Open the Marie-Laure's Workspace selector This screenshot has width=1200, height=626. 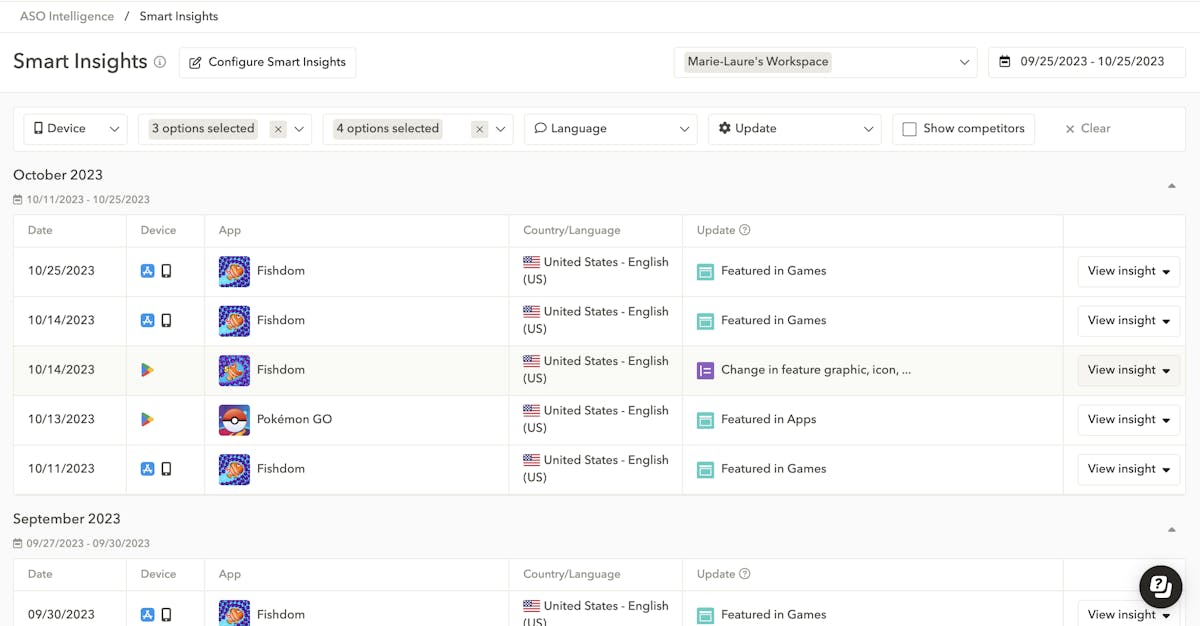point(825,62)
